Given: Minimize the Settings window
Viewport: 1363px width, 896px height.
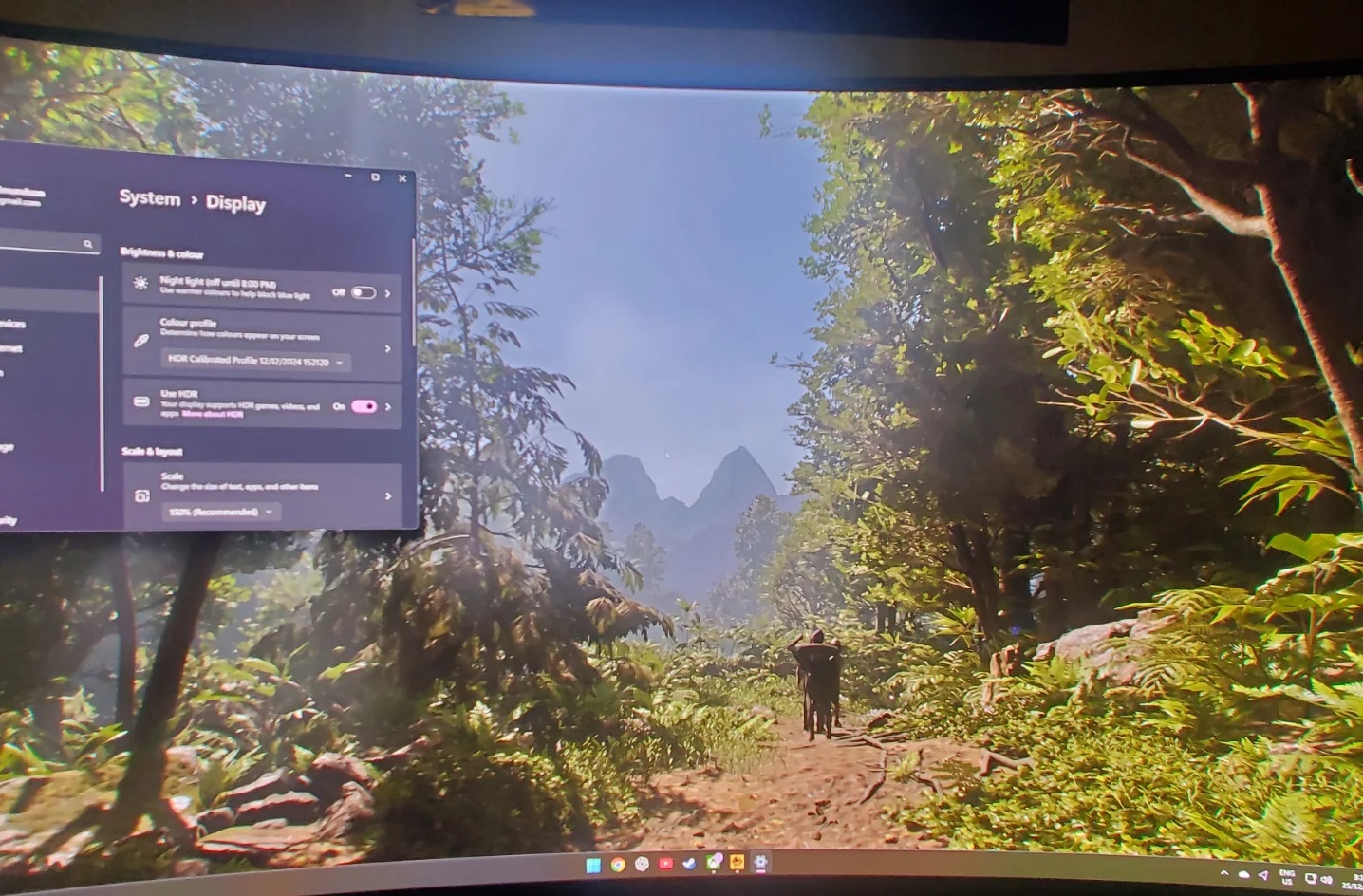Looking at the screenshot, I should (349, 177).
